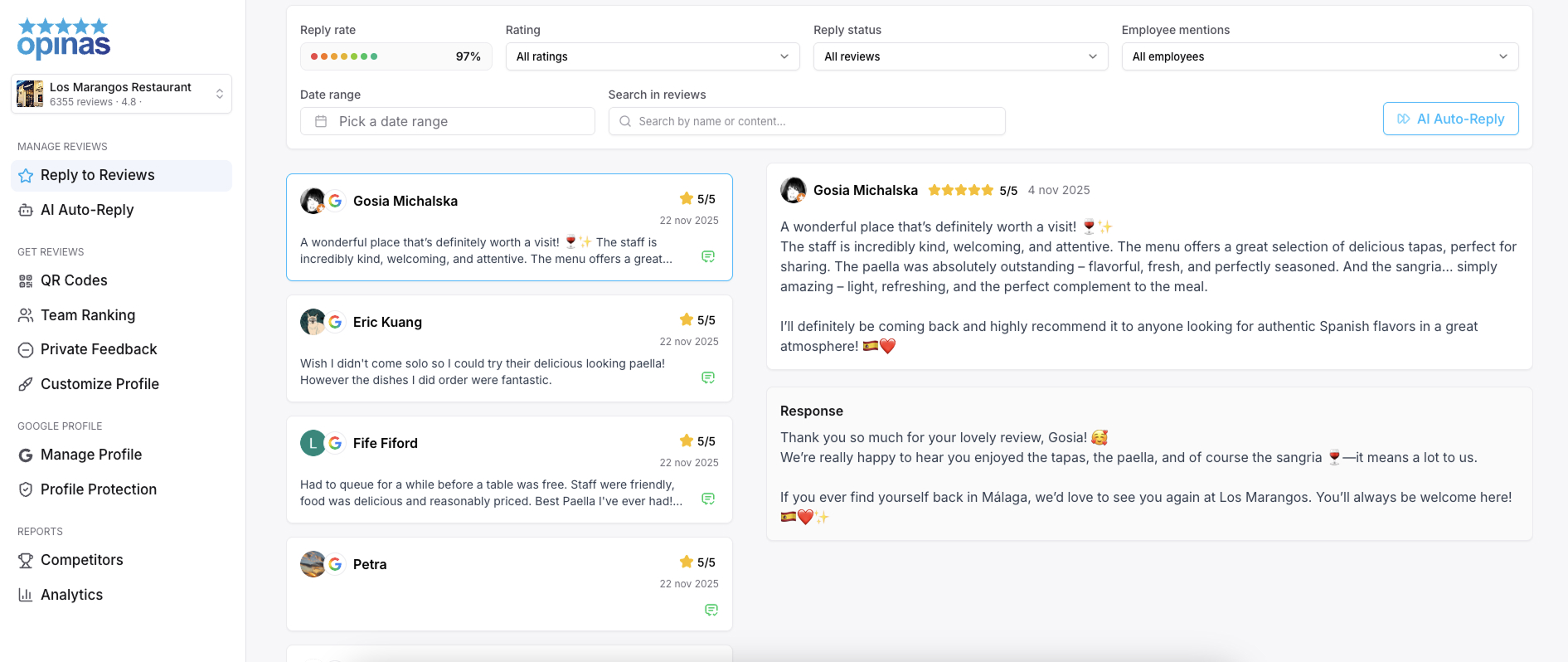Open Team Ranking page
The image size is (1568, 662).
121,315
